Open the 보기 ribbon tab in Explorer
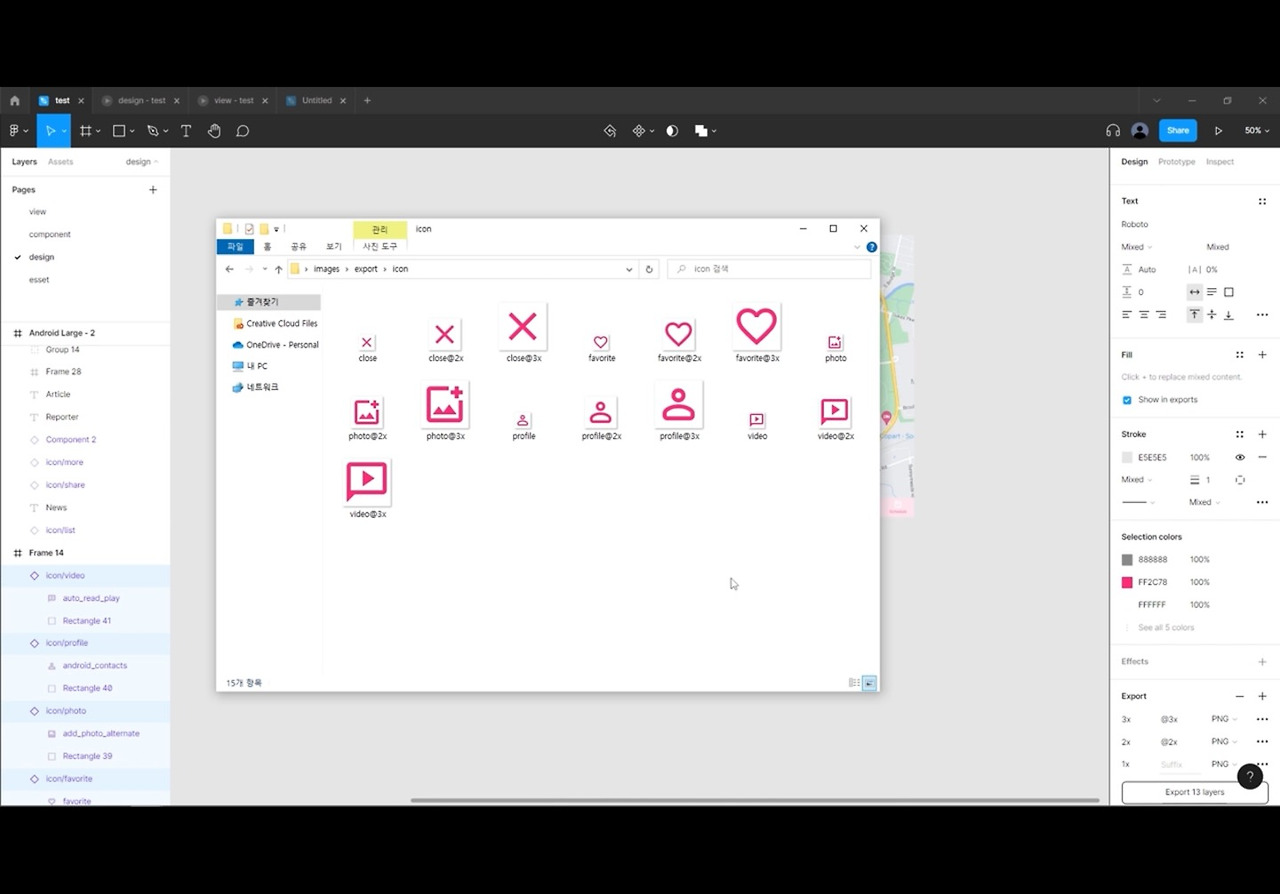Screen dimensions: 1280x894 tap(334, 247)
